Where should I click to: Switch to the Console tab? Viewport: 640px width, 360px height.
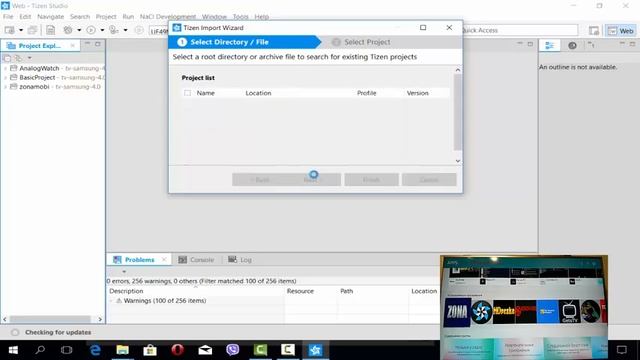(x=196, y=260)
